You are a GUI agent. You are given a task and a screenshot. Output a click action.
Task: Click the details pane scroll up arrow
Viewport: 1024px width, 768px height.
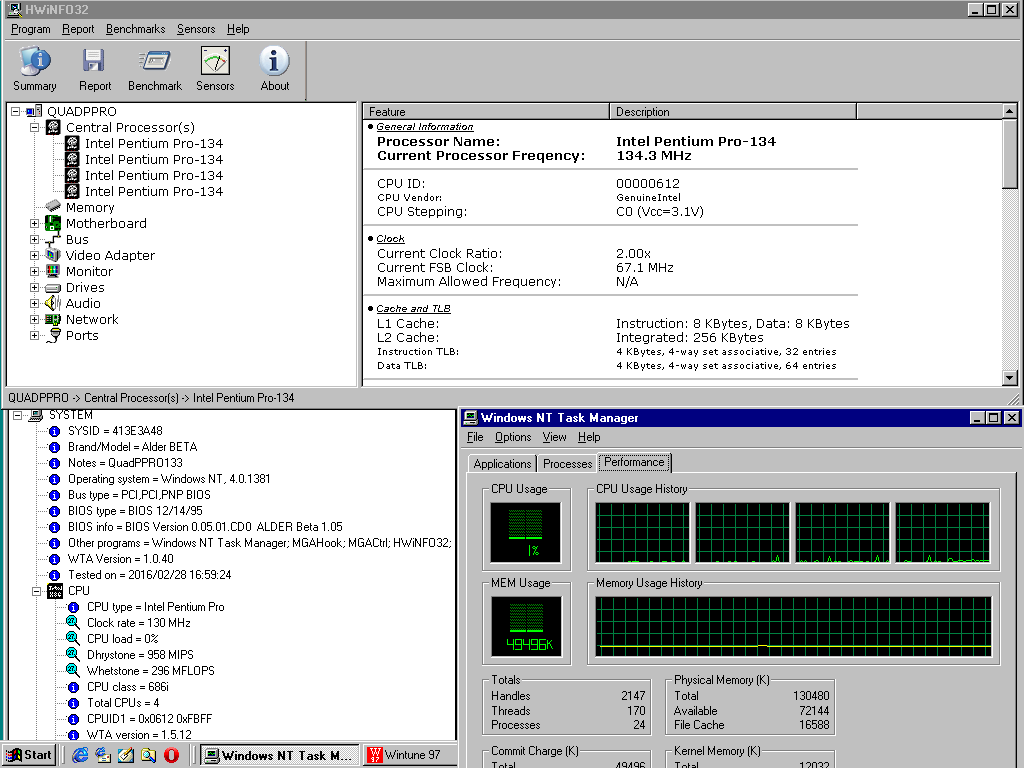click(x=1010, y=111)
